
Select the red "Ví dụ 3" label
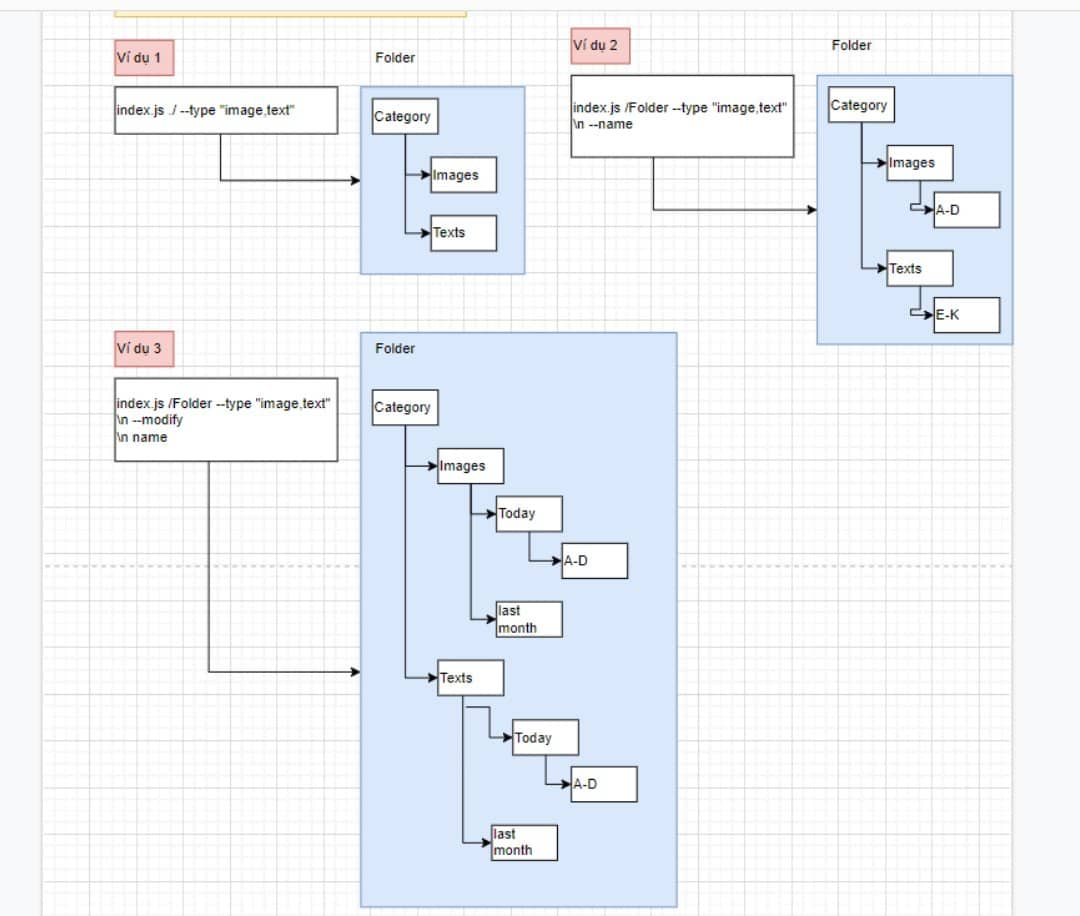click(x=144, y=348)
